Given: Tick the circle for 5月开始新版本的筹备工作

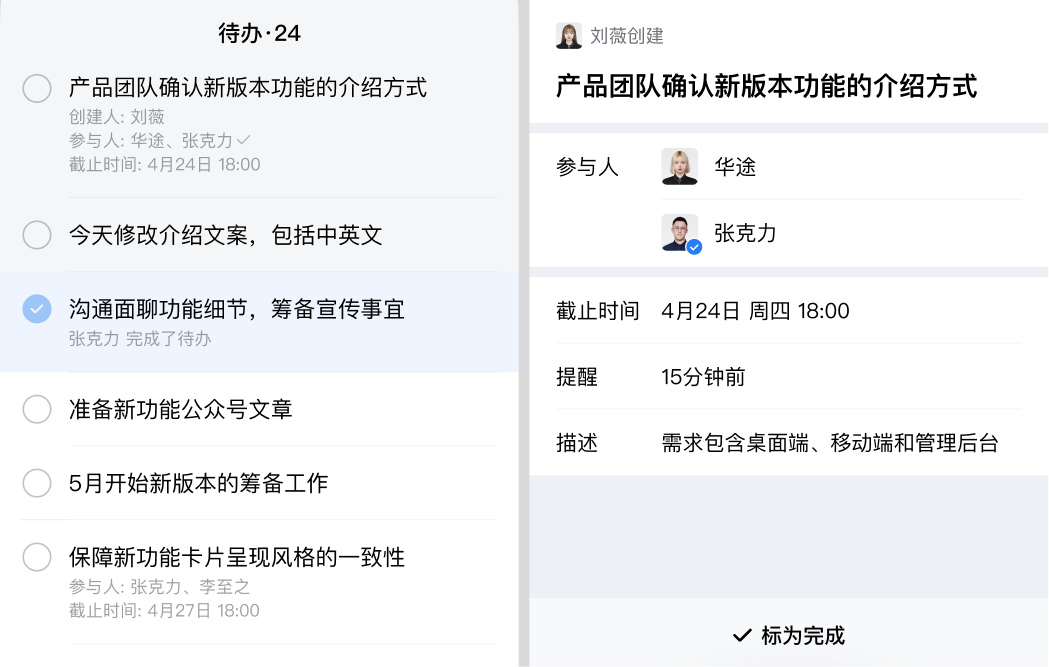Looking at the screenshot, I should (x=37, y=483).
